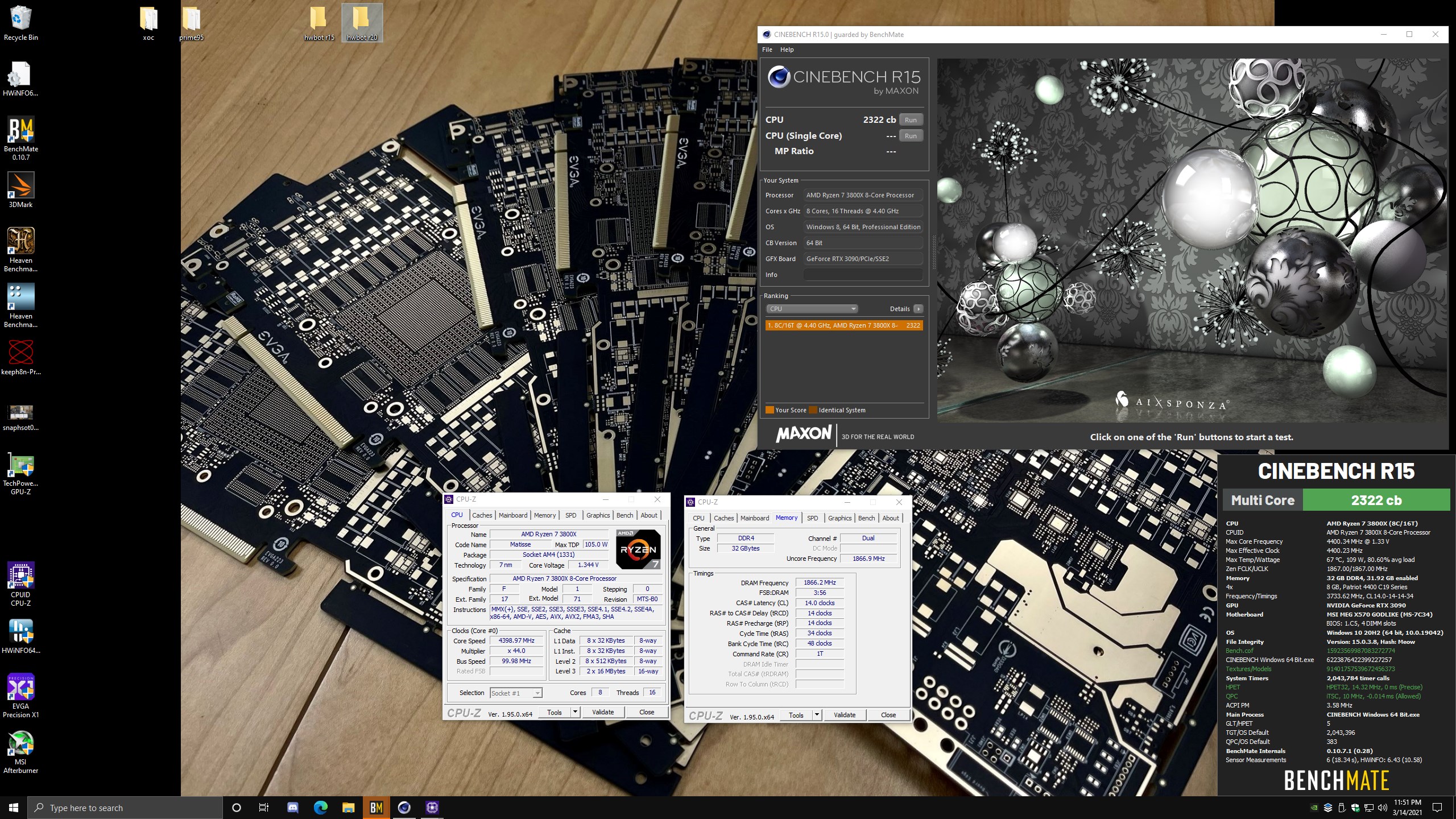This screenshot has width=1456, height=819.
Task: Open Tools dropdown arrow in right CPU-Z
Action: [817, 715]
